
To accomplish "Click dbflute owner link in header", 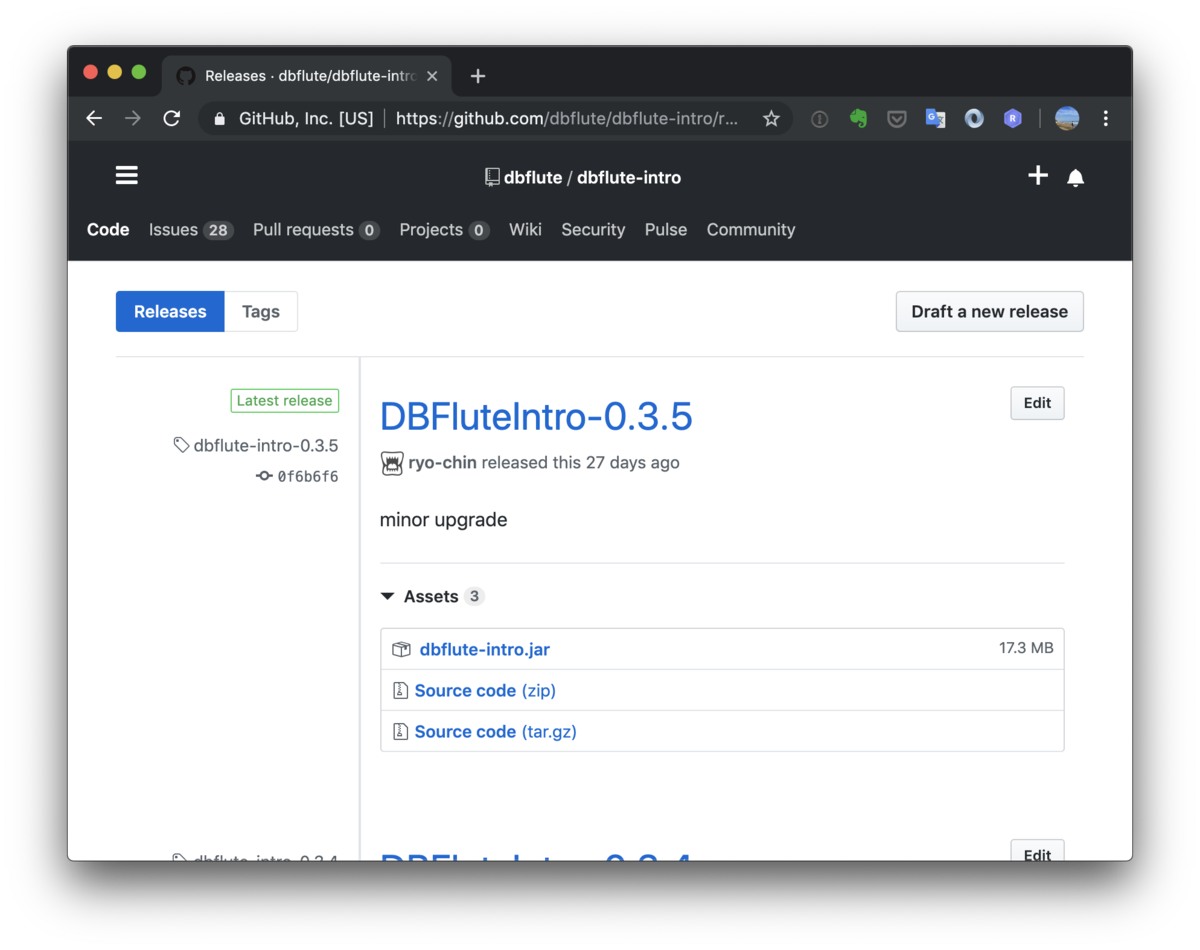I will tap(533, 177).
